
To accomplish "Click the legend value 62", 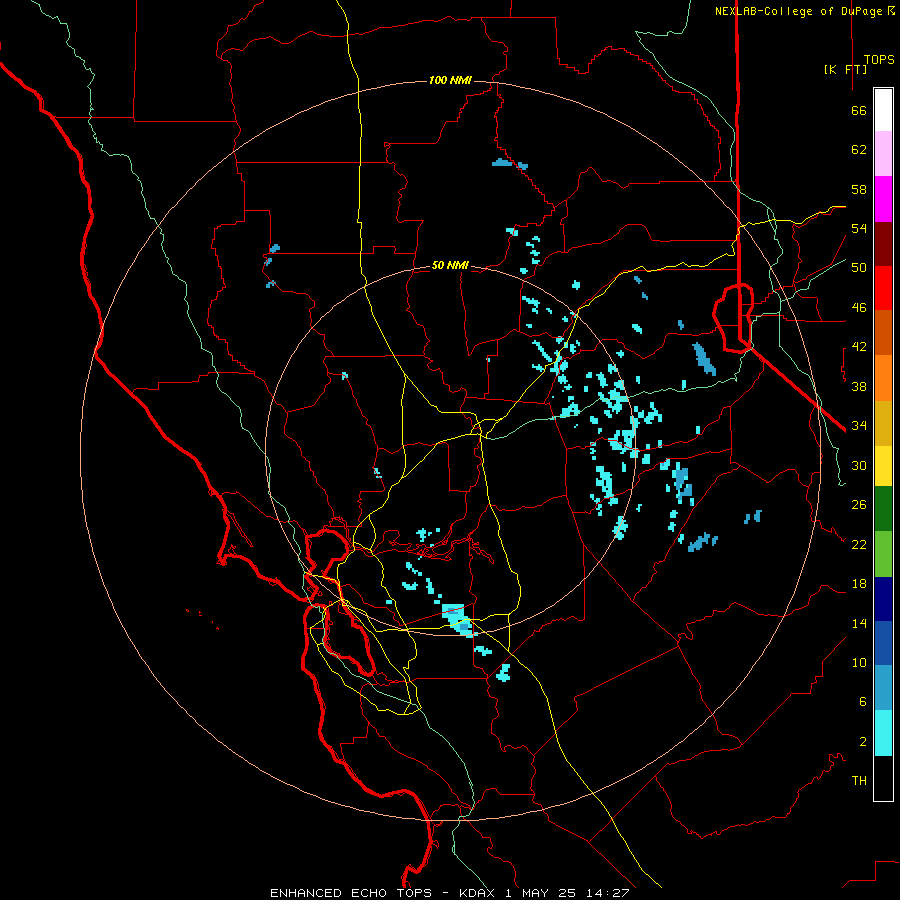I will (859, 150).
